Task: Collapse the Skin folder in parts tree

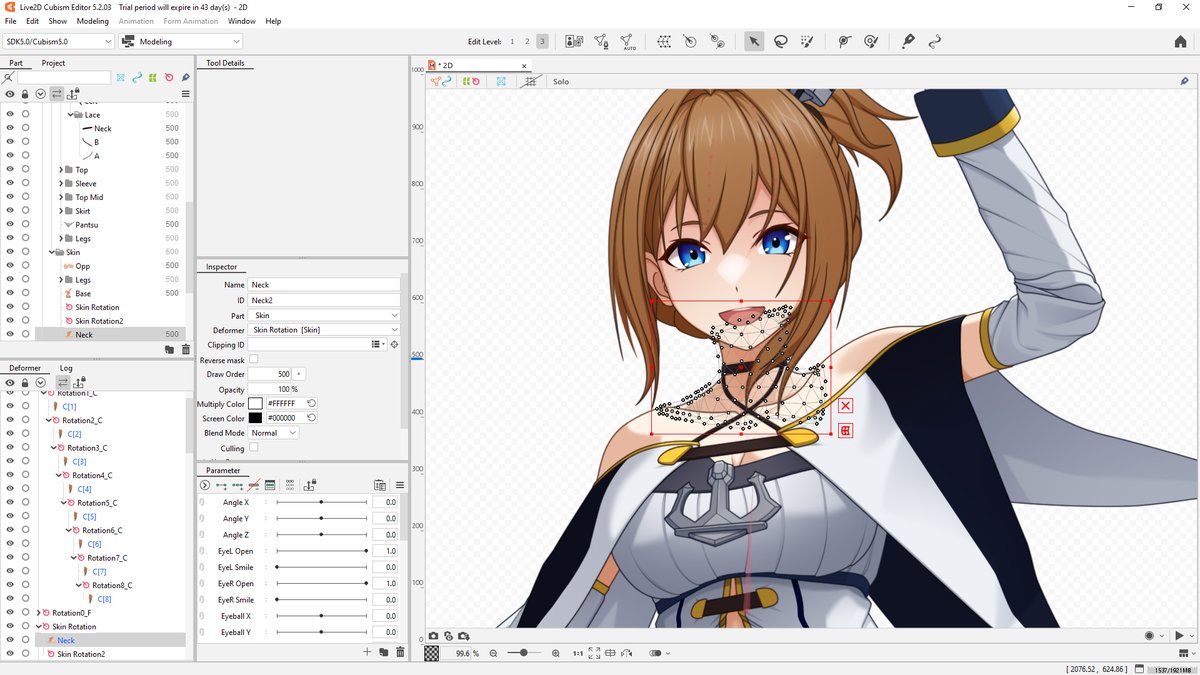Action: click(x=52, y=252)
